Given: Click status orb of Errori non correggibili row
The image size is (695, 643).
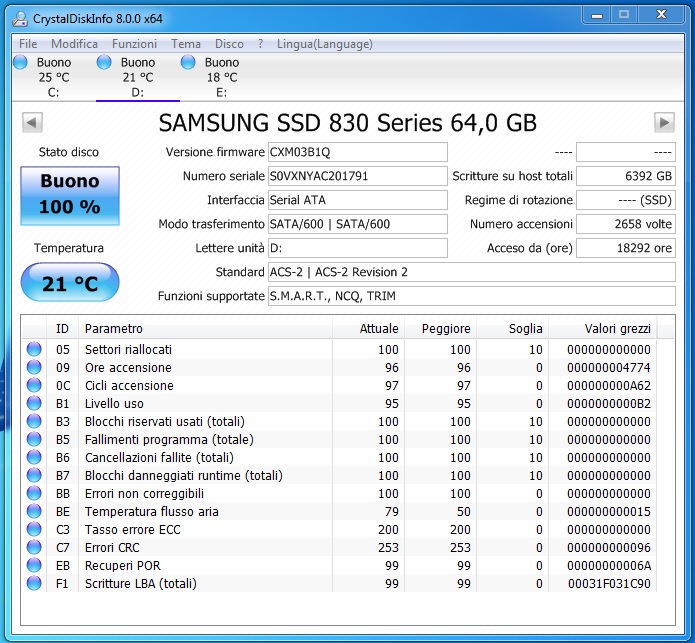Looking at the screenshot, I should pyautogui.click(x=34, y=493).
